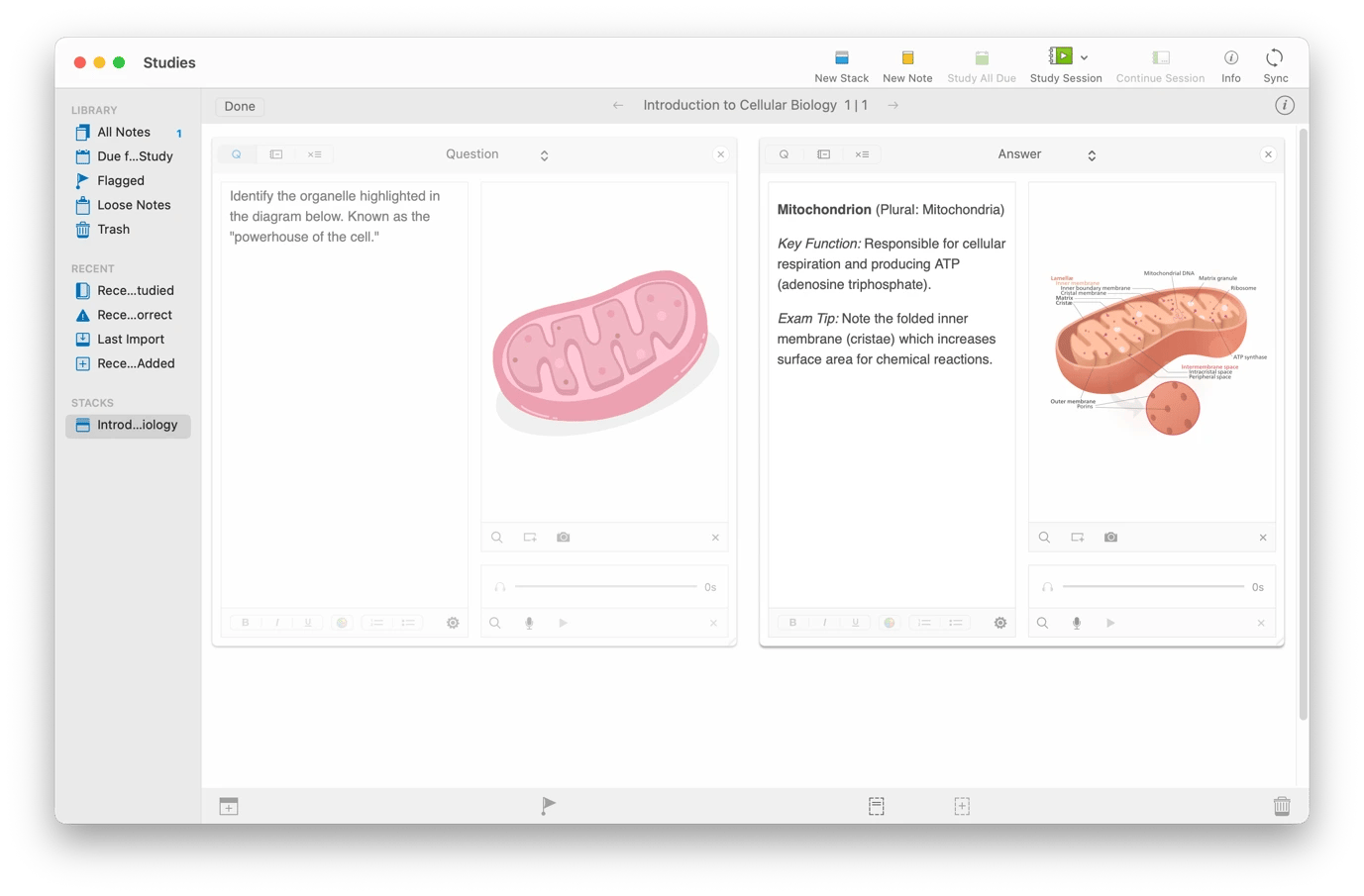Viewport: 1364px width, 896px height.
Task: Record Question audio with microphone
Action: point(529,623)
